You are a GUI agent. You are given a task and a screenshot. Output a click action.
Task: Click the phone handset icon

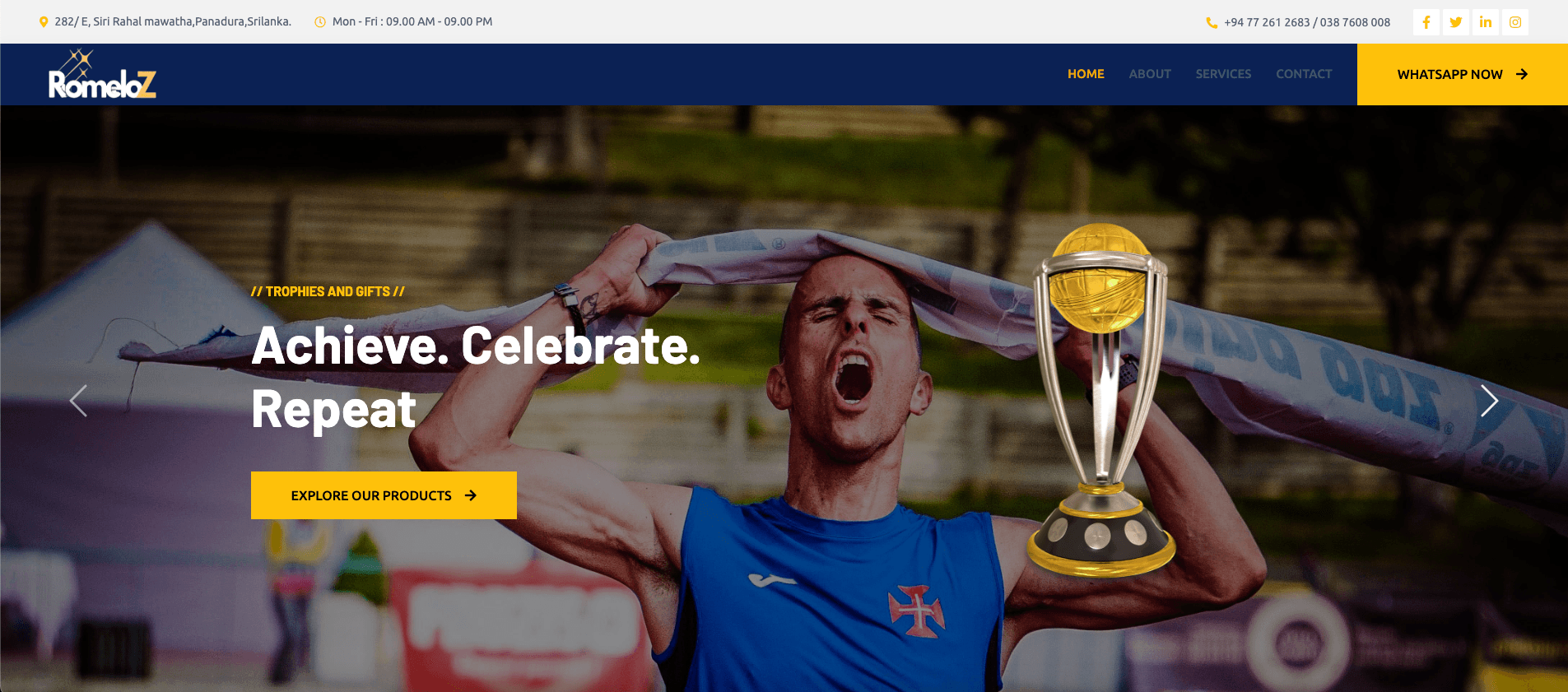coord(1212,23)
